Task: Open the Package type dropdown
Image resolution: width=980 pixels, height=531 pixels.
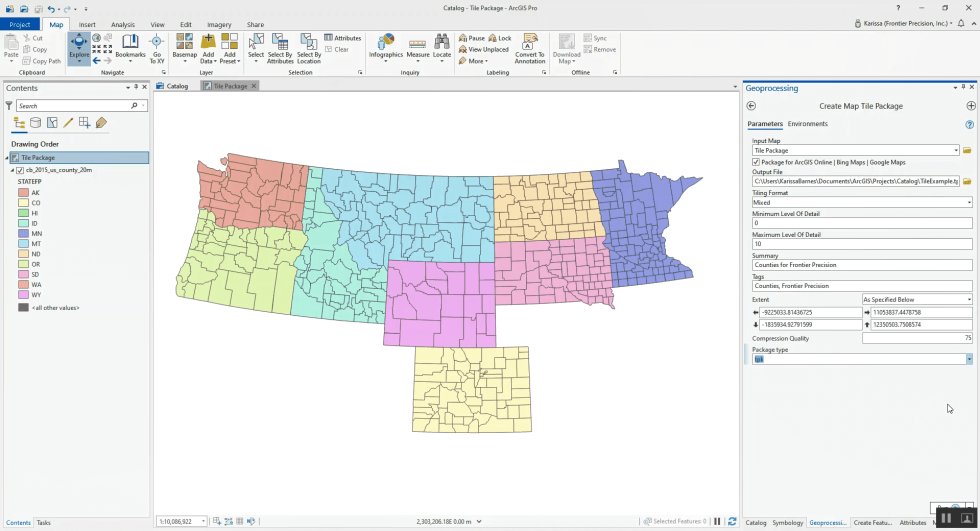Action: [969, 359]
